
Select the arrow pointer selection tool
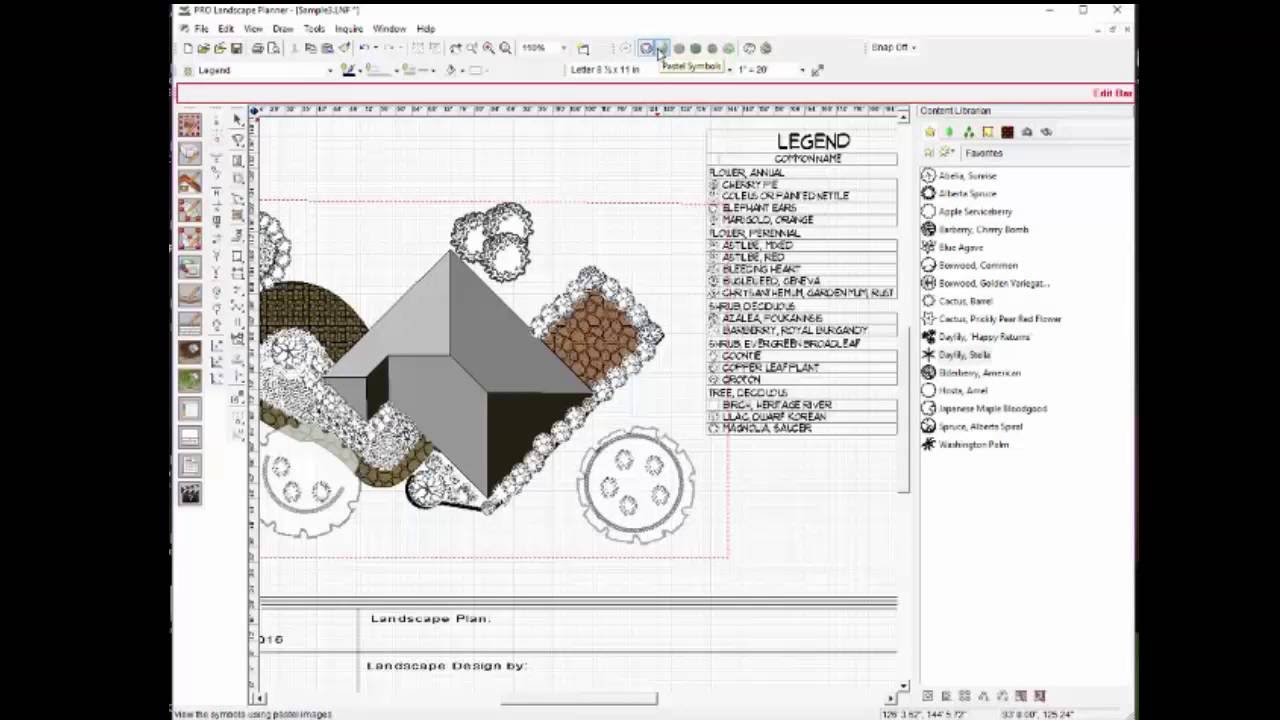[x=237, y=120]
